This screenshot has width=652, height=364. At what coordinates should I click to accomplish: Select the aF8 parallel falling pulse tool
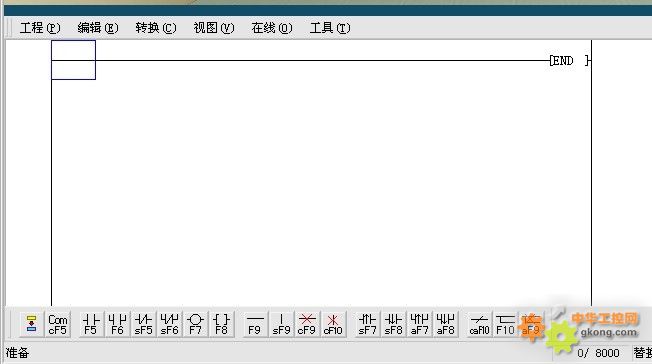point(445,324)
